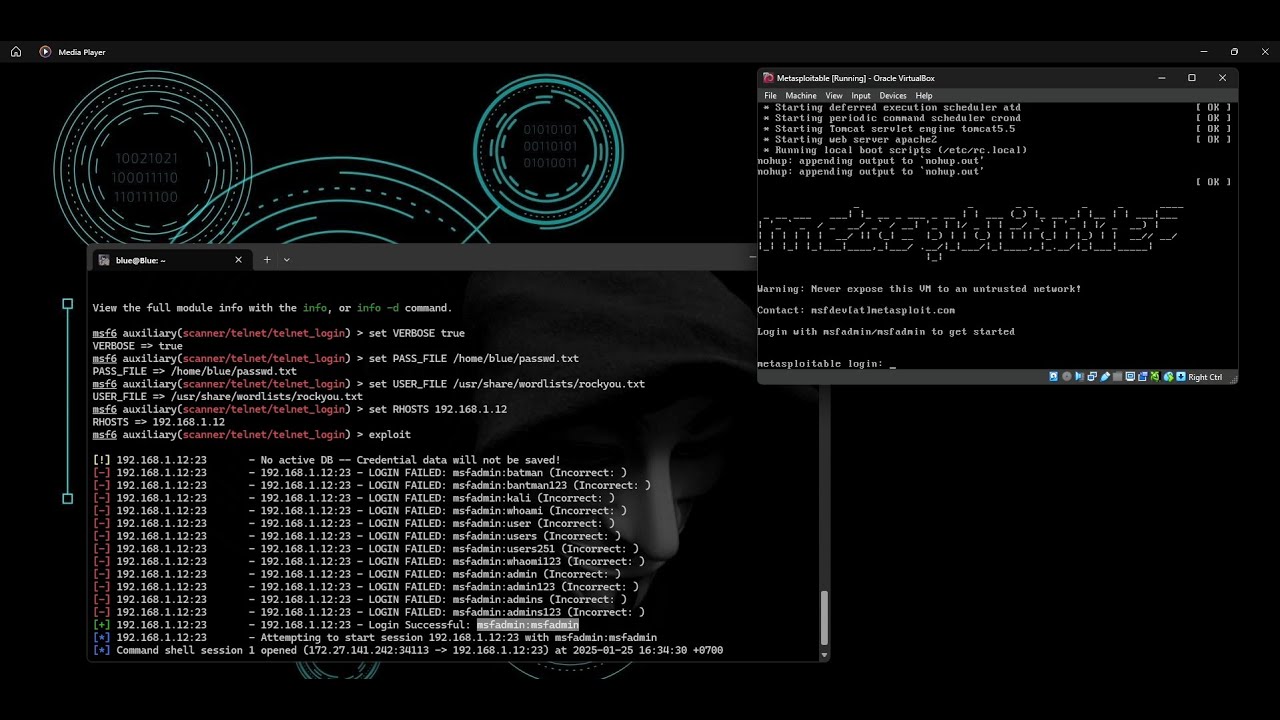This screenshot has height=720, width=1280.
Task: Restore down the Media Player window
Action: pyautogui.click(x=1234, y=51)
